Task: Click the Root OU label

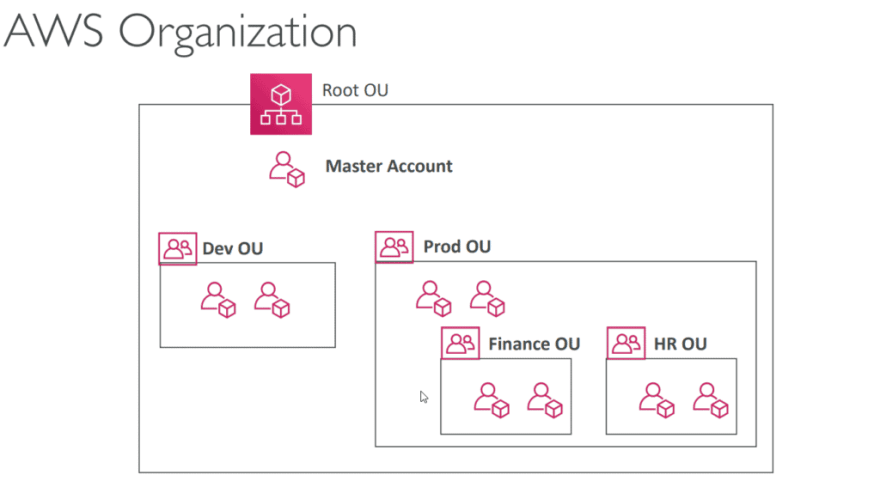Action: pyautogui.click(x=355, y=90)
